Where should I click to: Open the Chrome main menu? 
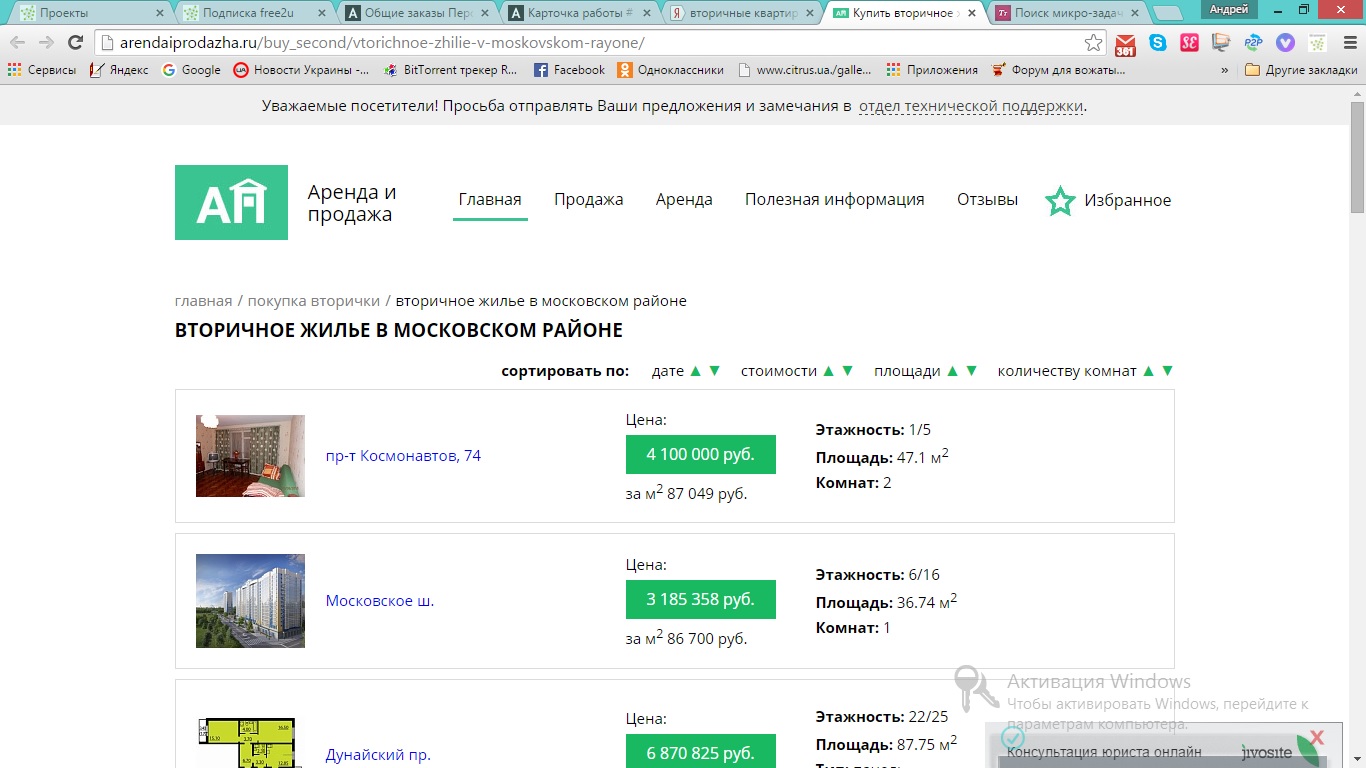pos(1349,43)
